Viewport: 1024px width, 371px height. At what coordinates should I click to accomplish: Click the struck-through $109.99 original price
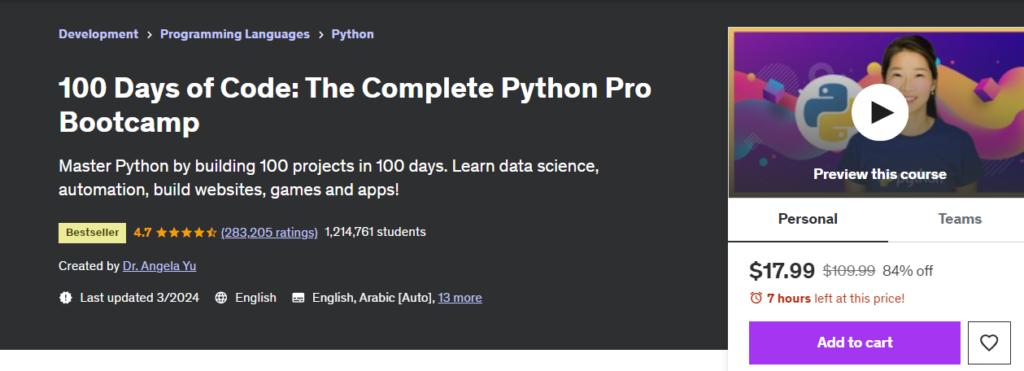click(849, 271)
